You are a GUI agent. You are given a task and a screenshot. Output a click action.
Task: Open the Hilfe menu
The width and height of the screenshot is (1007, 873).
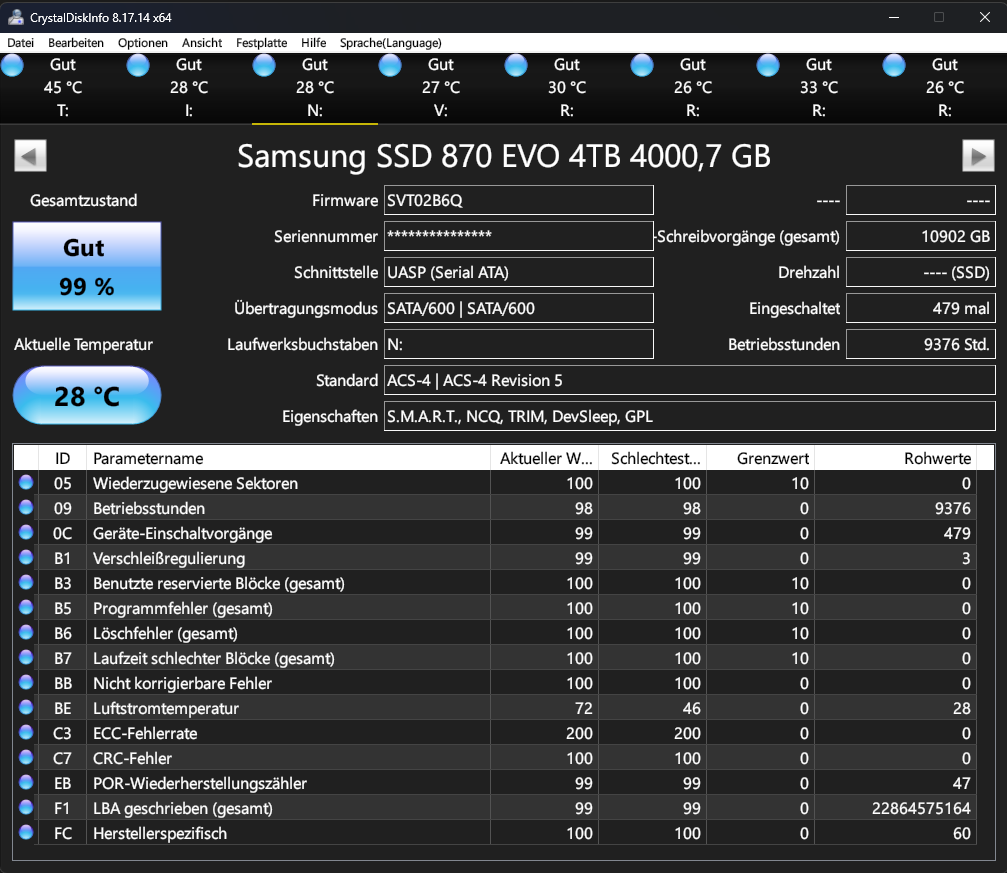tap(313, 43)
